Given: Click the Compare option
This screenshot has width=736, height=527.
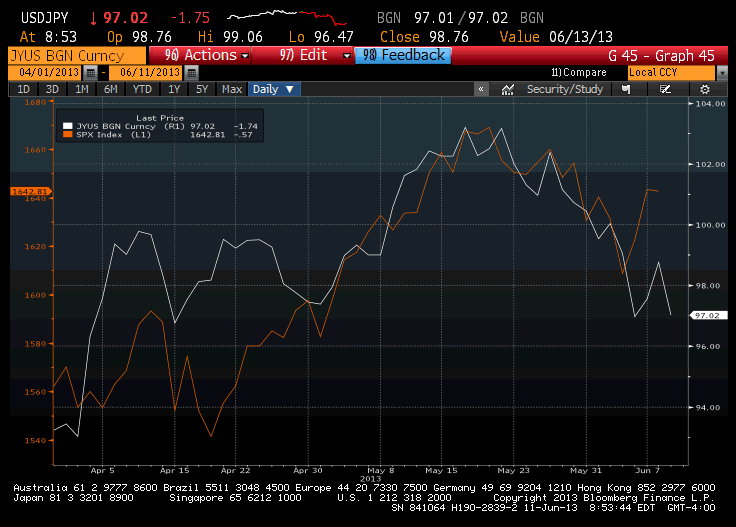Looking at the screenshot, I should tap(578, 73).
